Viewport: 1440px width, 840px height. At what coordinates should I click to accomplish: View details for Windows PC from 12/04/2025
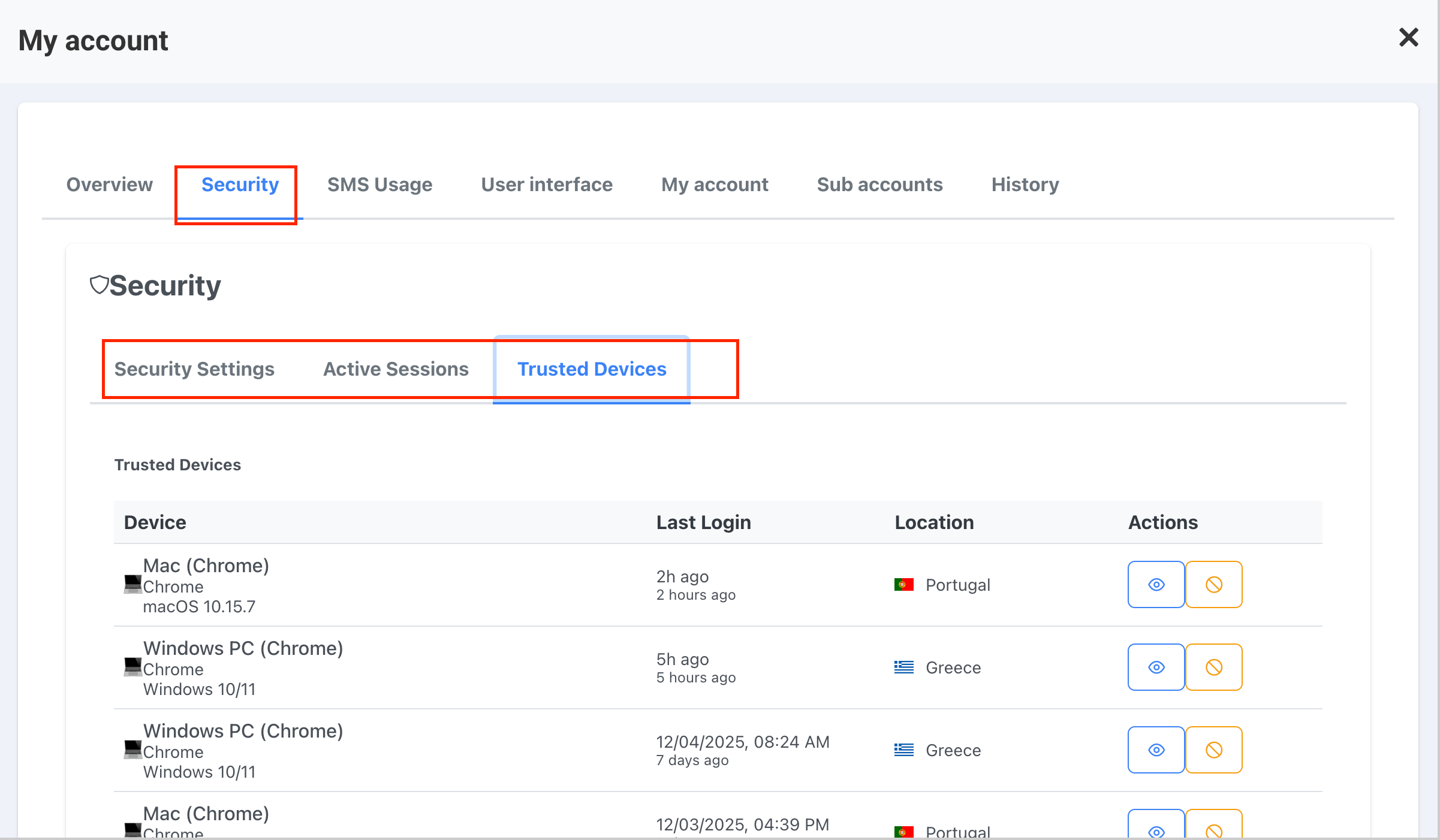1156,750
